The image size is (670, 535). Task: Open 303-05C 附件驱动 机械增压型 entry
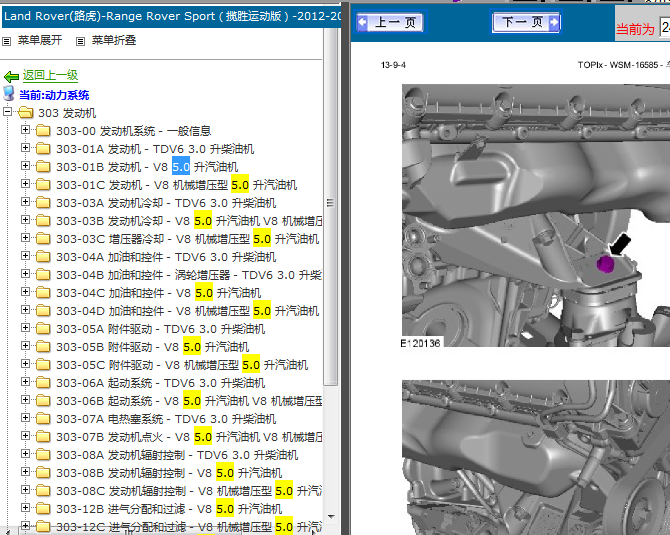point(182,365)
